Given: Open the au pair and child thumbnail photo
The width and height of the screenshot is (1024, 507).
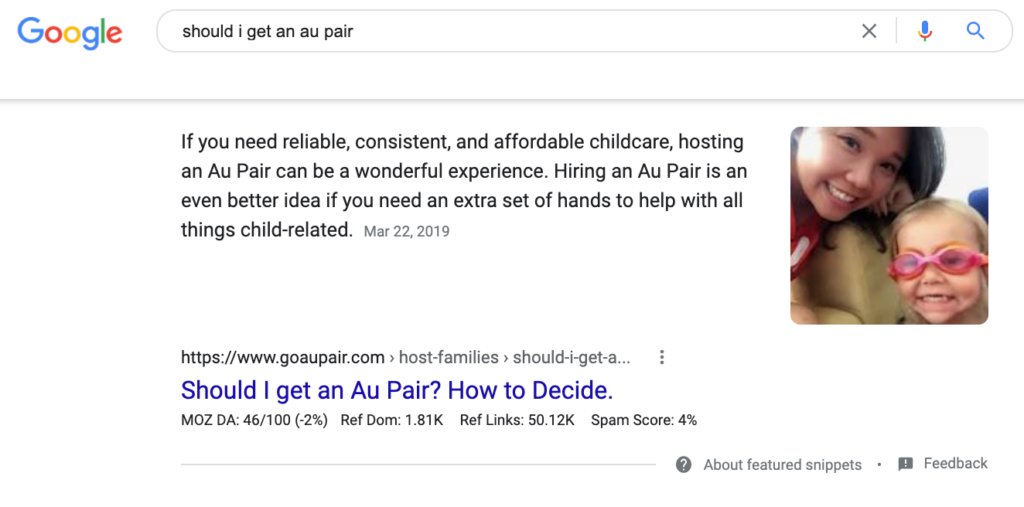Looking at the screenshot, I should click(x=889, y=225).
